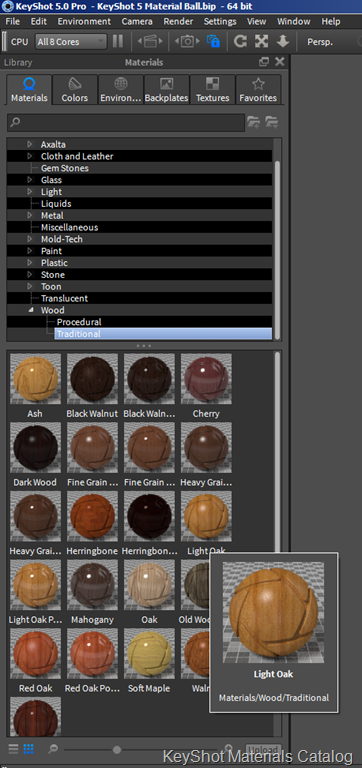Click the camera screenshot icon
Viewport: 362px width, 768px height.
pyautogui.click(x=187, y=41)
